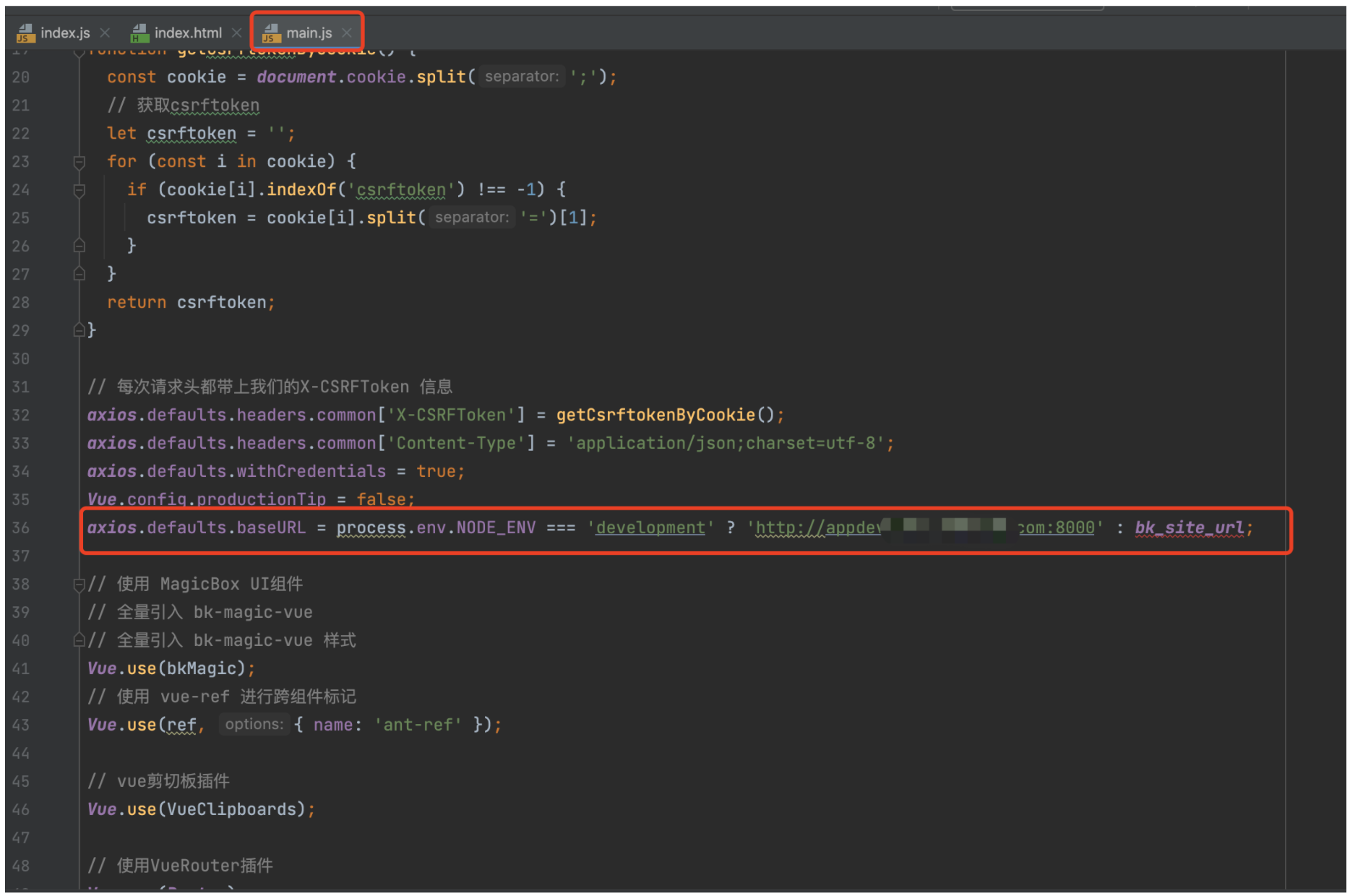
Task: Toggle function fold end marker at line 29
Action: [79, 330]
